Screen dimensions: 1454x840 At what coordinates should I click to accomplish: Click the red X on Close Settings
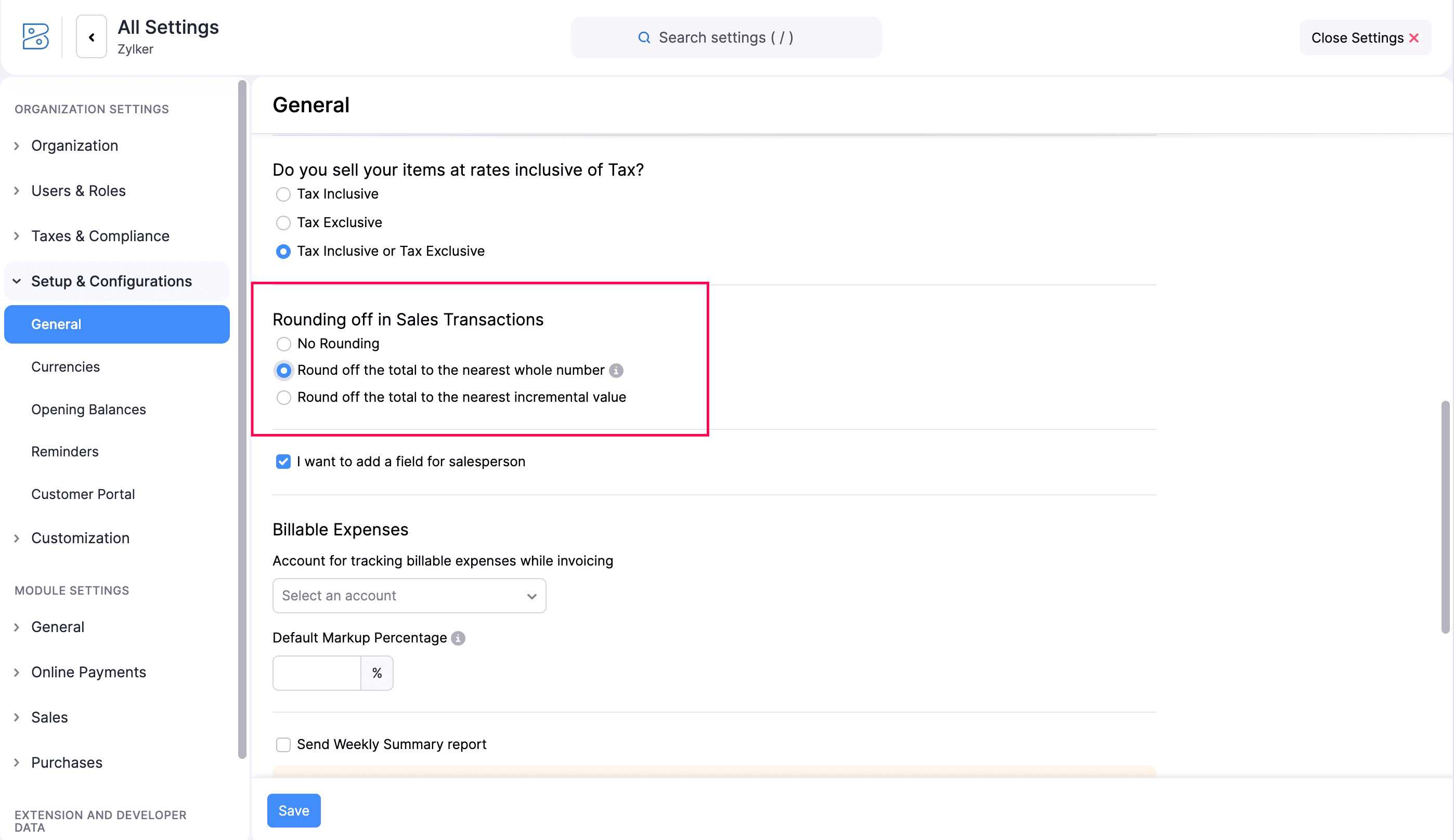pos(1413,38)
